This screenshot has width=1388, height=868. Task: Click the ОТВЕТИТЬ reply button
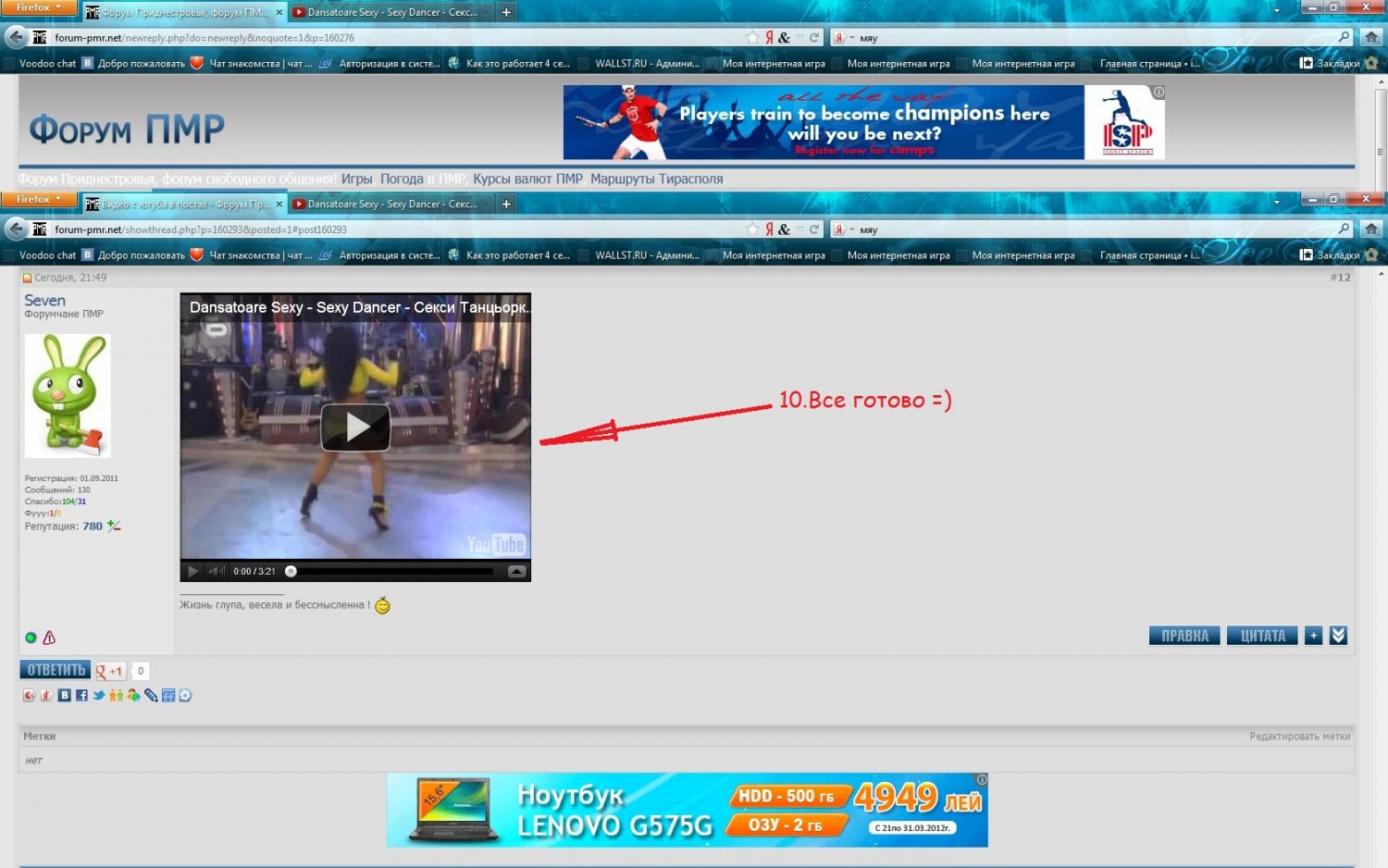coord(56,670)
